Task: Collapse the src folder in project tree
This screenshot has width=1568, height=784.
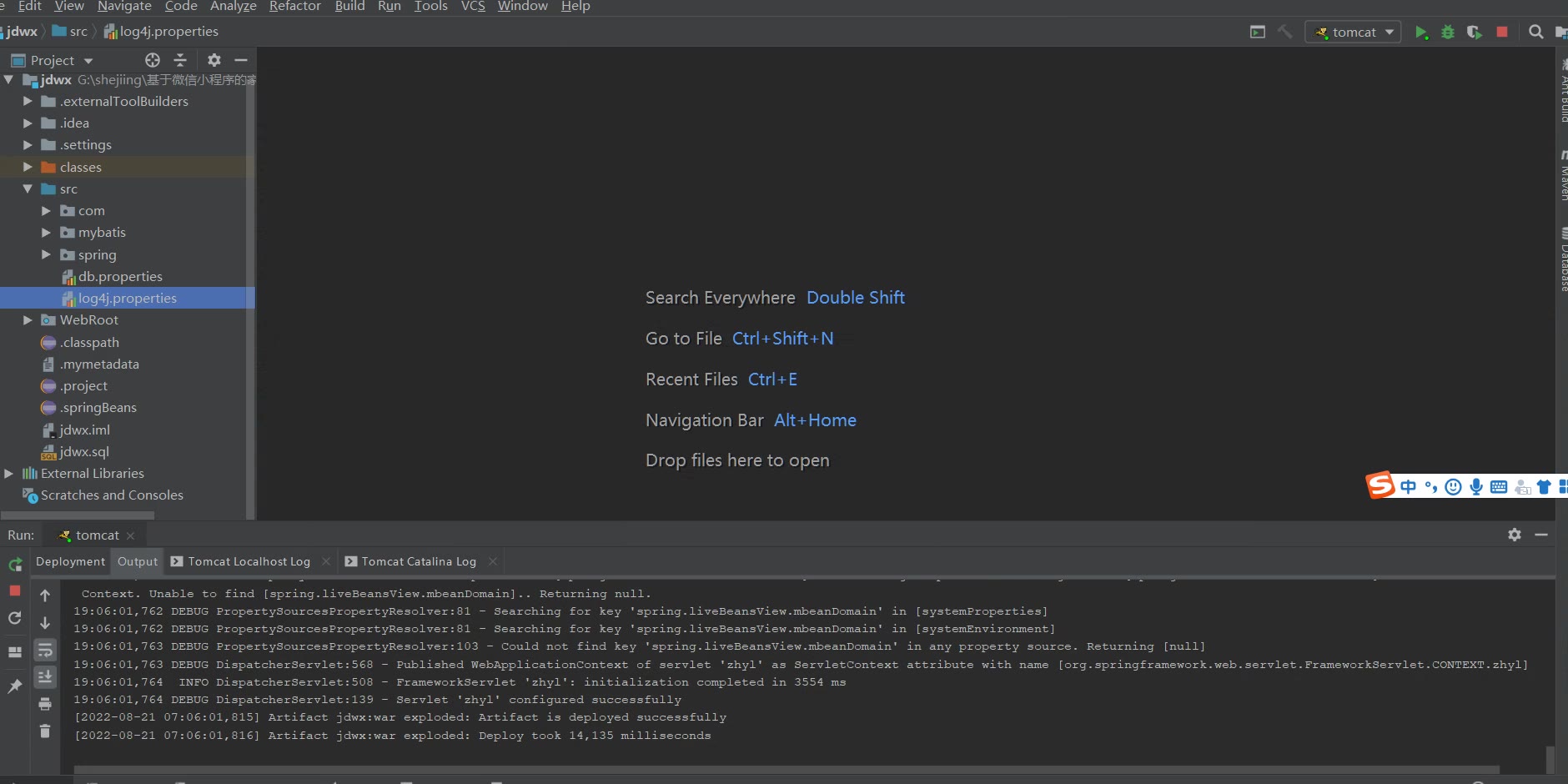Action: pos(28,189)
